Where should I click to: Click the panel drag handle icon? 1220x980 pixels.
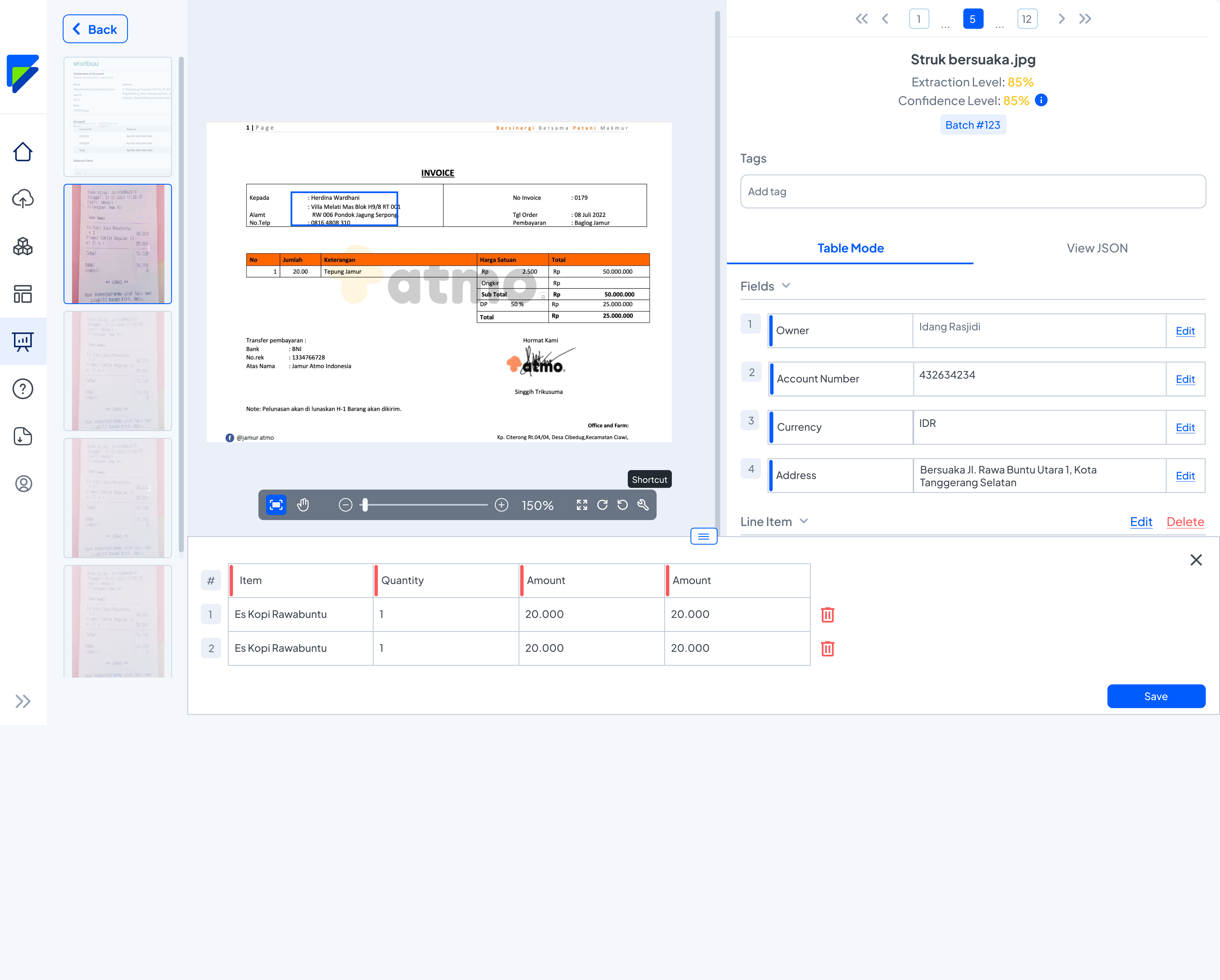703,536
